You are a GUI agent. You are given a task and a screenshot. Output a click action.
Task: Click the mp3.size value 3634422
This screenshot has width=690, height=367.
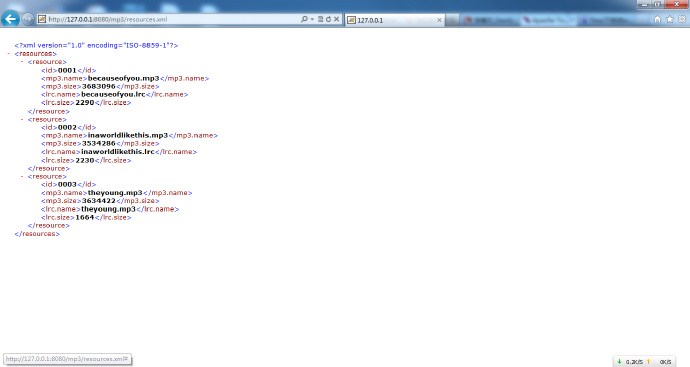[99, 201]
